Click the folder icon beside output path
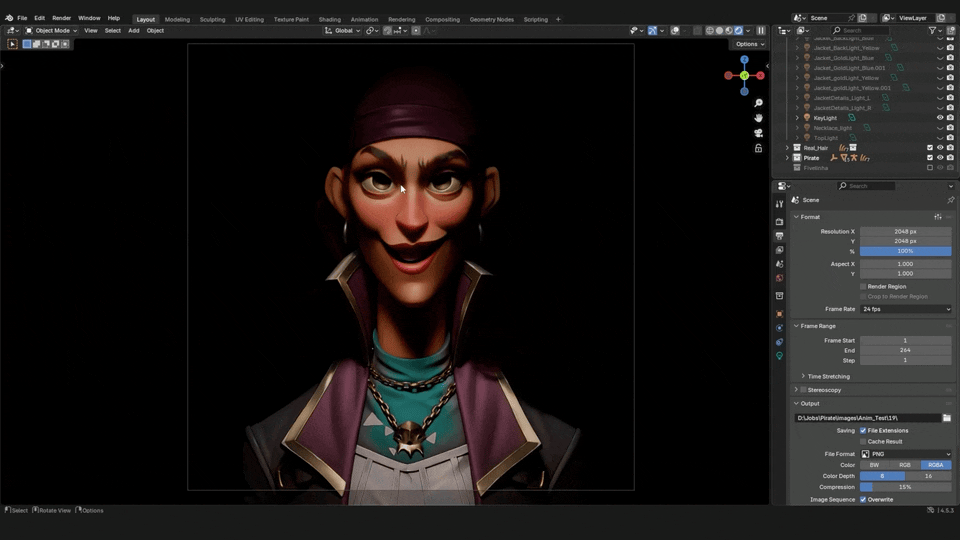The height and width of the screenshot is (540, 960). (946, 418)
